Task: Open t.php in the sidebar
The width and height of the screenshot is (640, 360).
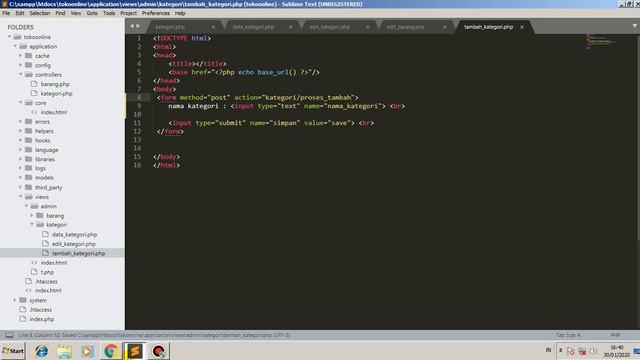Action: coord(47,272)
